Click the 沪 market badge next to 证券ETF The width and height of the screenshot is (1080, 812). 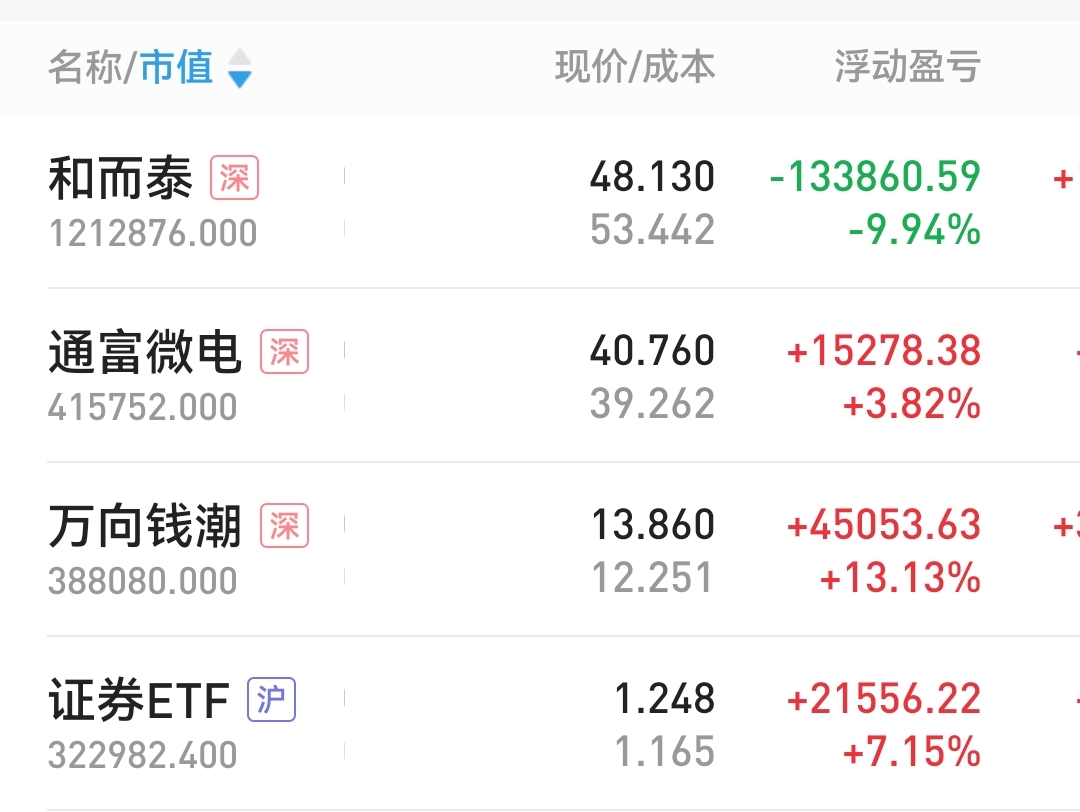tap(272, 700)
